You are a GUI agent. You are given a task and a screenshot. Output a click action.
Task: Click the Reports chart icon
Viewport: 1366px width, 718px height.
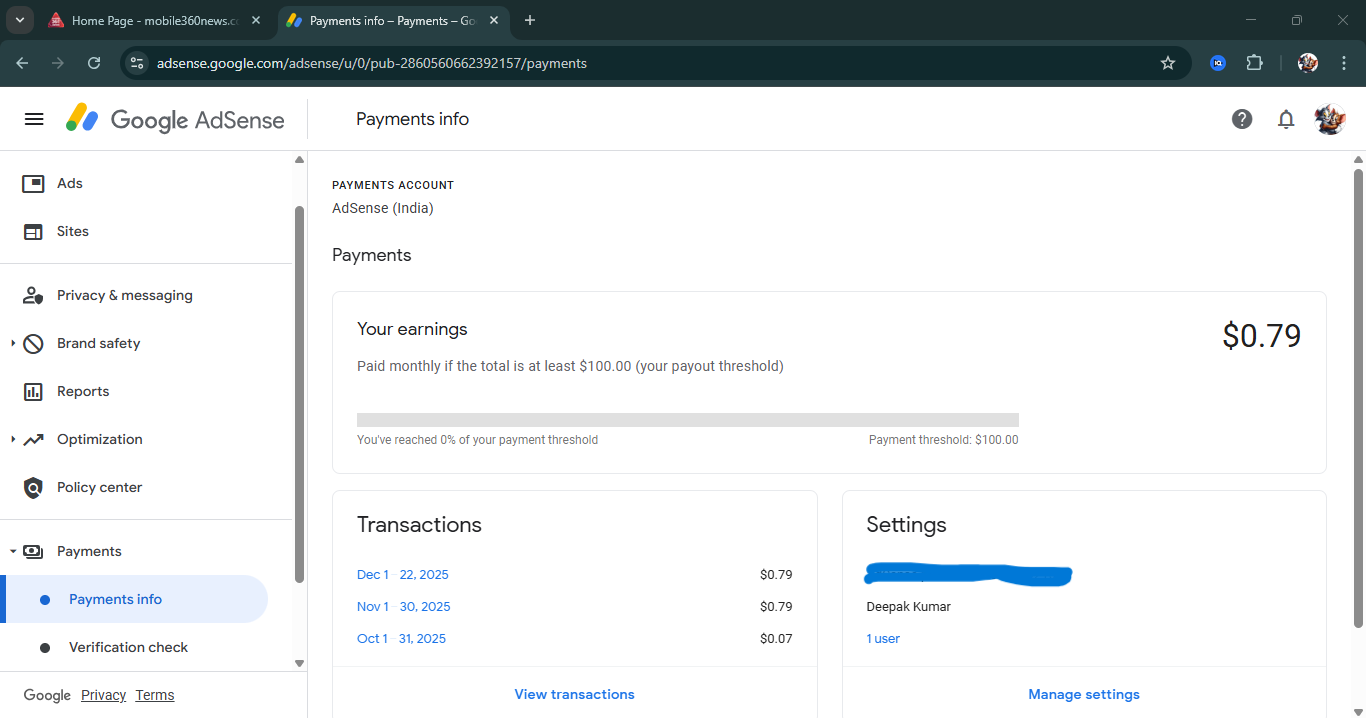point(33,392)
